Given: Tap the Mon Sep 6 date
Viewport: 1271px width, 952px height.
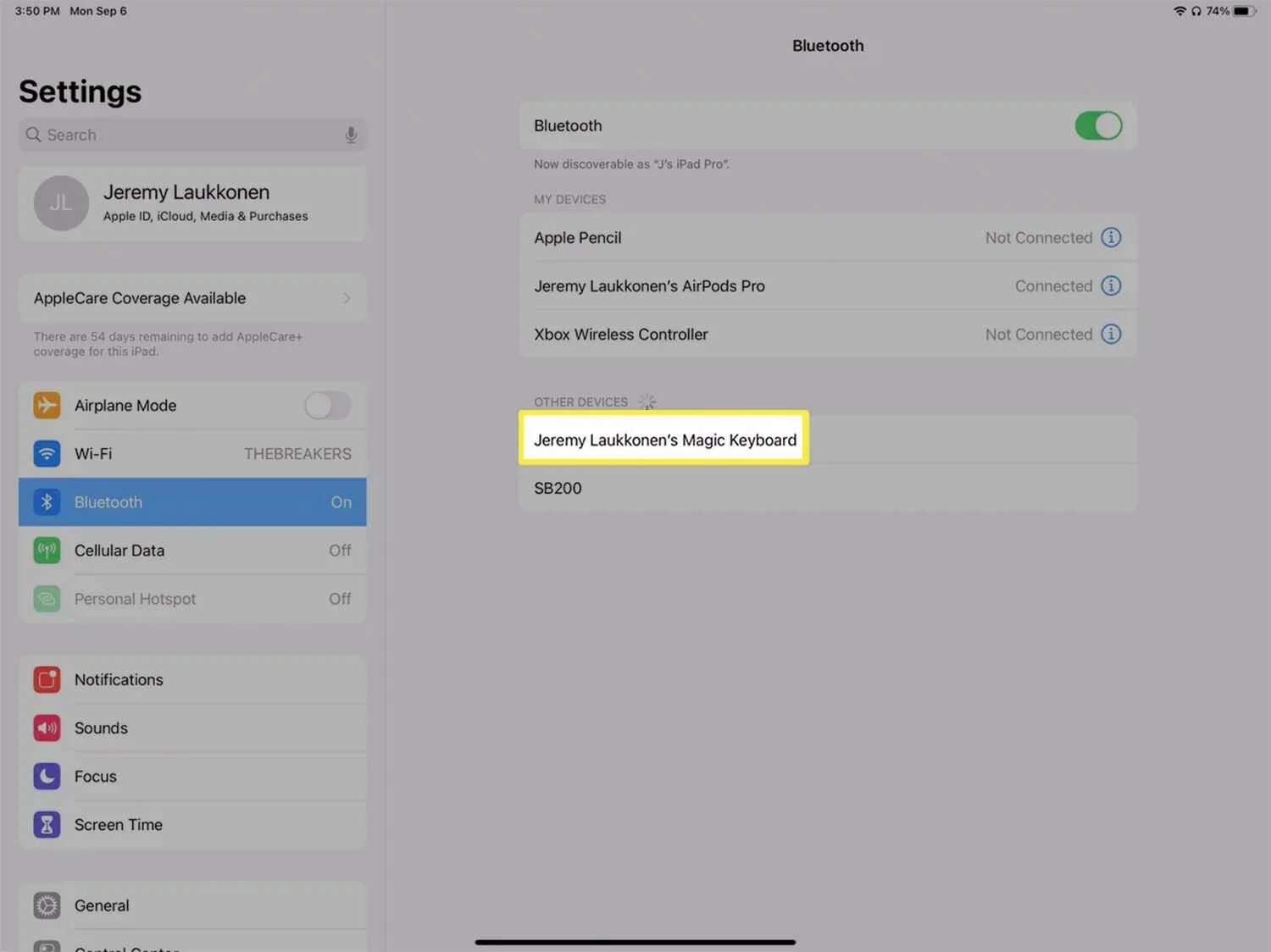Looking at the screenshot, I should coord(98,11).
